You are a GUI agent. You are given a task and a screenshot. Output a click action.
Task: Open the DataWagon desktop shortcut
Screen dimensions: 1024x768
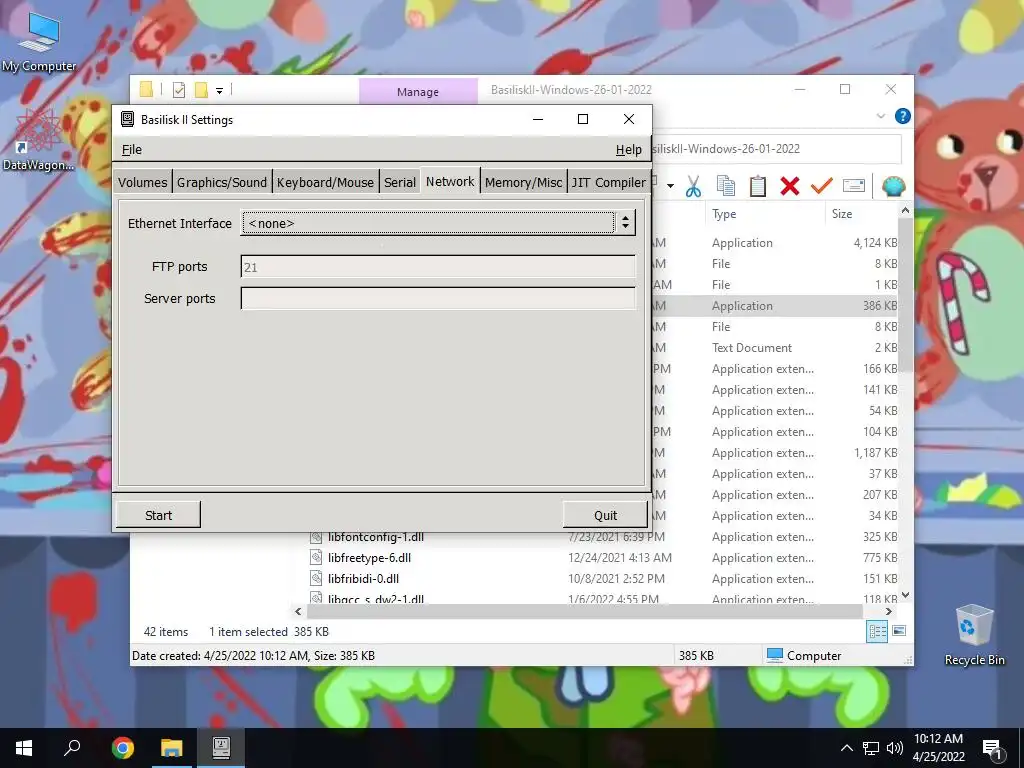[x=38, y=140]
